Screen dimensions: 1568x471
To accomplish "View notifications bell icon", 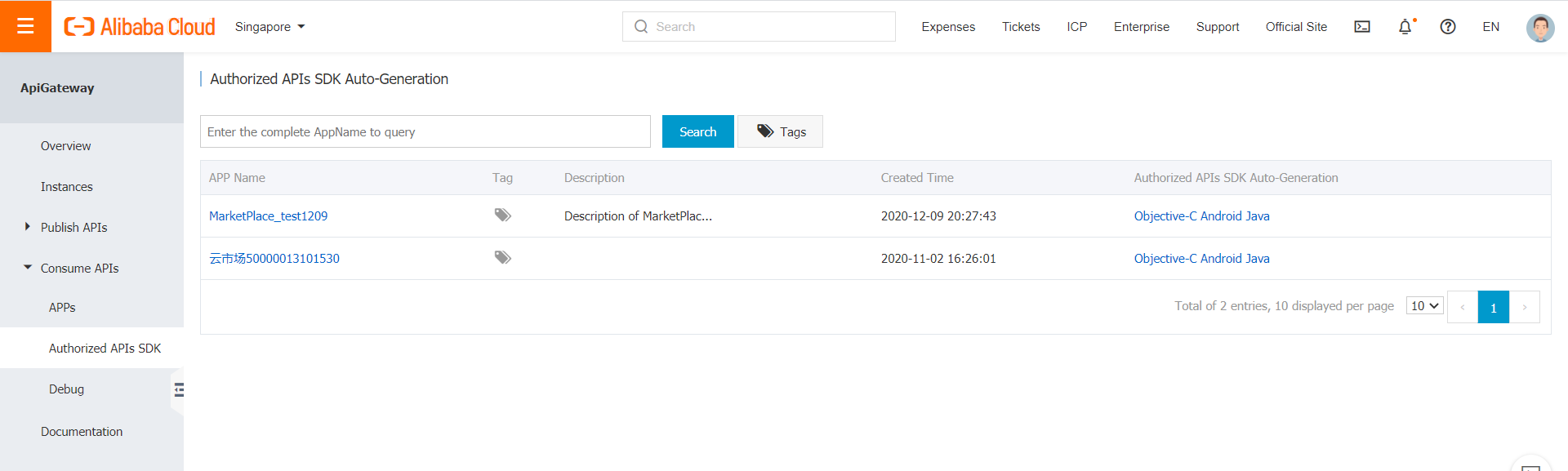I will (x=1405, y=27).
